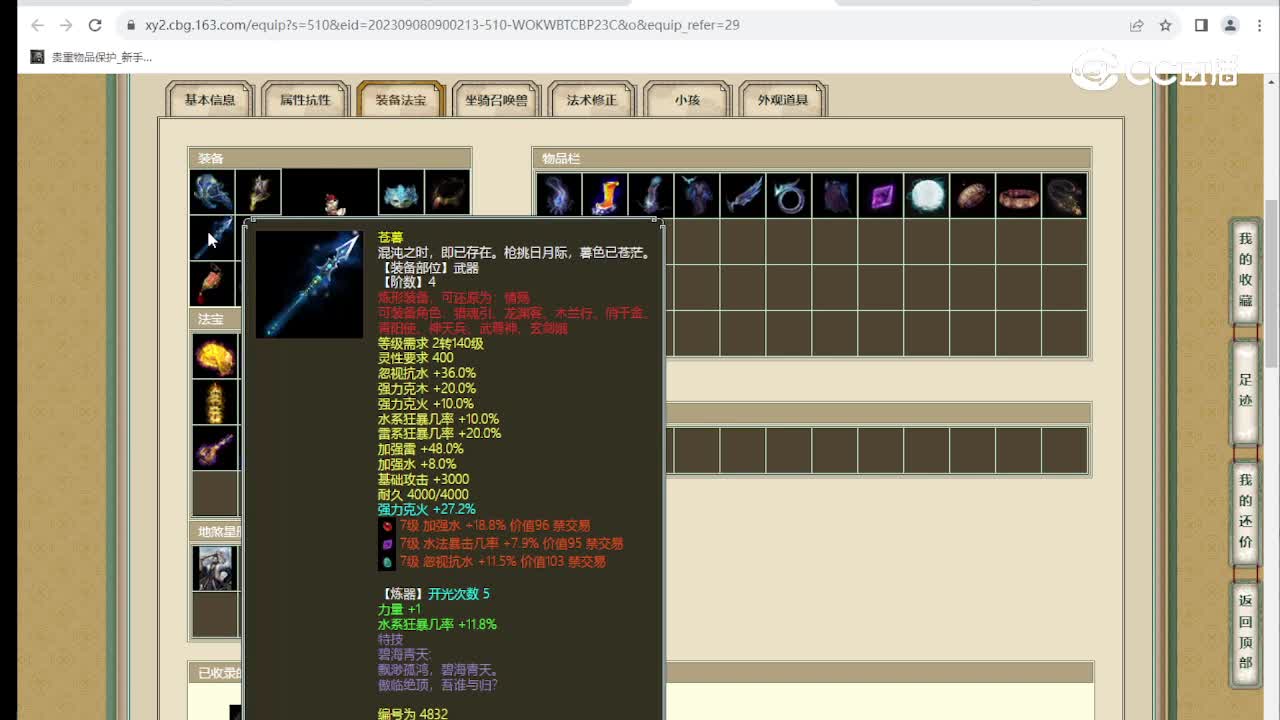Click the 法宝 section header
1280x720 pixels.
tap(216, 319)
